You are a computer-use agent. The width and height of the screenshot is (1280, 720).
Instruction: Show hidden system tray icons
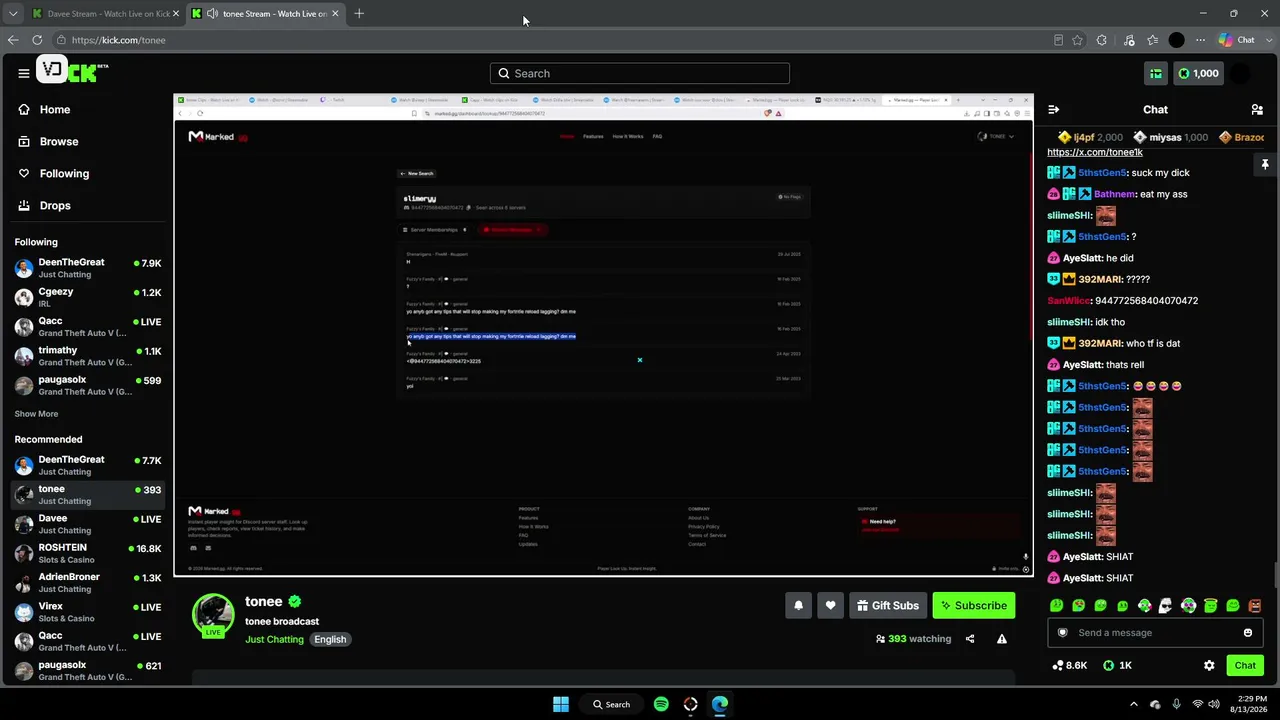click(1133, 704)
